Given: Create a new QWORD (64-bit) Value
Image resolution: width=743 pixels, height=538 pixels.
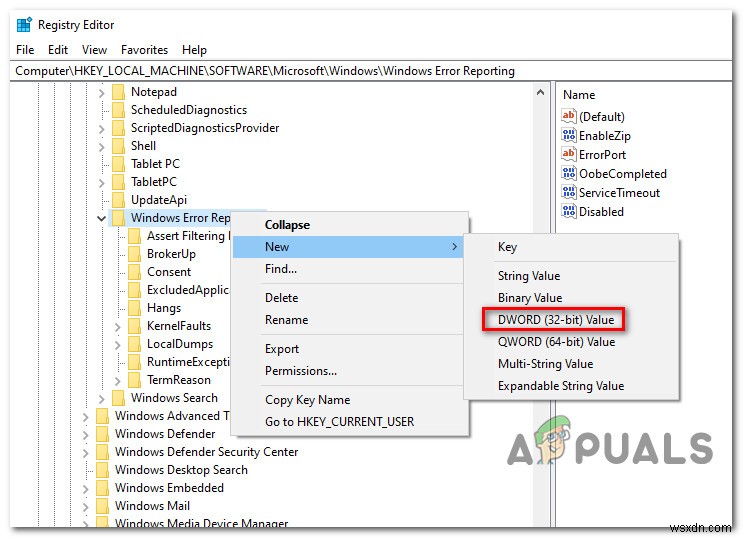Looking at the screenshot, I should [571, 342].
